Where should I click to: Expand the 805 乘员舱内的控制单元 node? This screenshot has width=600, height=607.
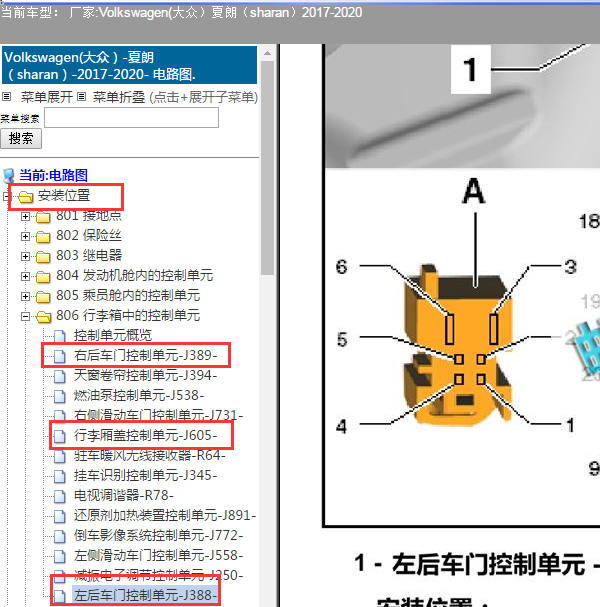click(x=25, y=297)
